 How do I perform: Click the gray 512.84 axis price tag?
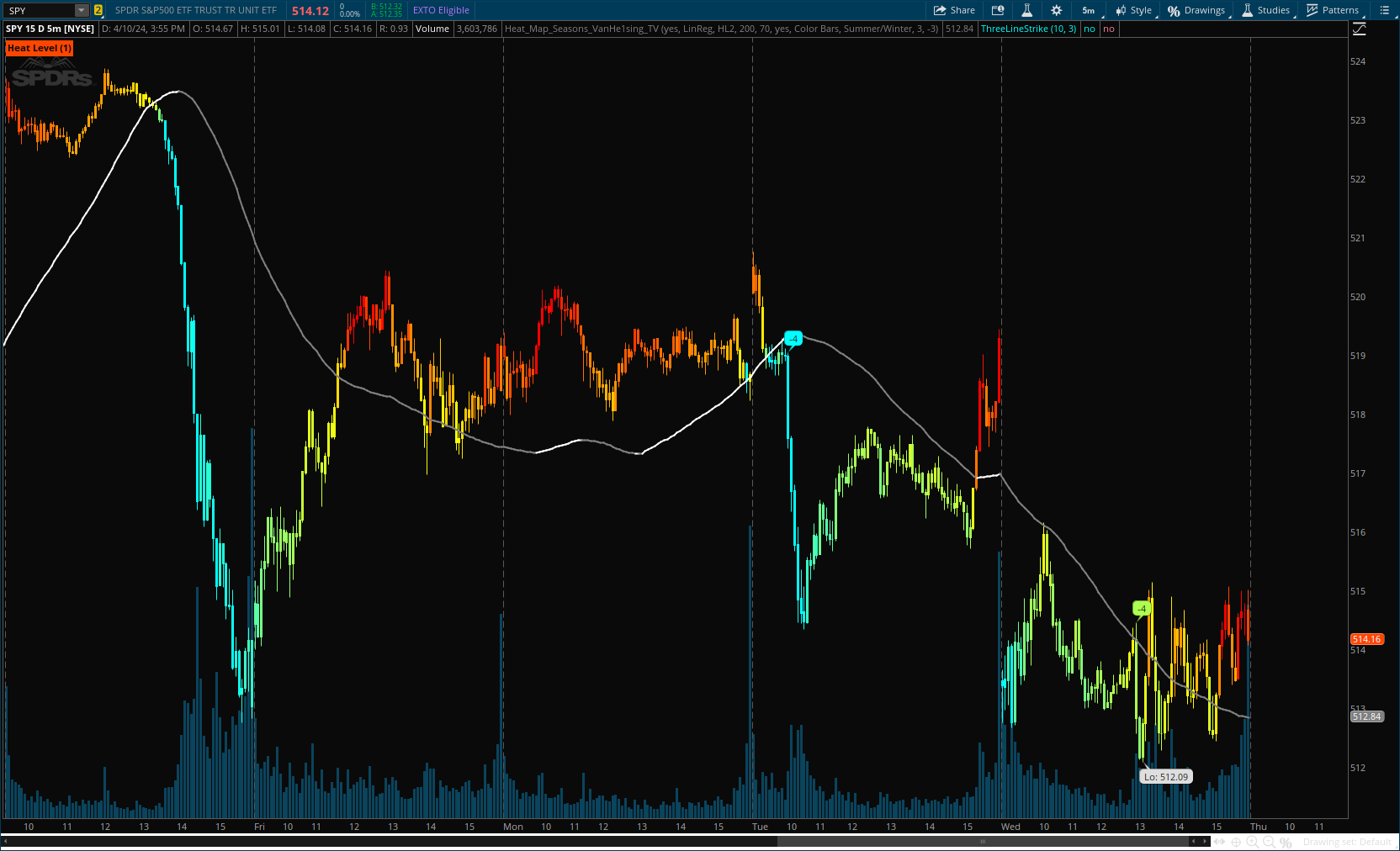click(1367, 716)
